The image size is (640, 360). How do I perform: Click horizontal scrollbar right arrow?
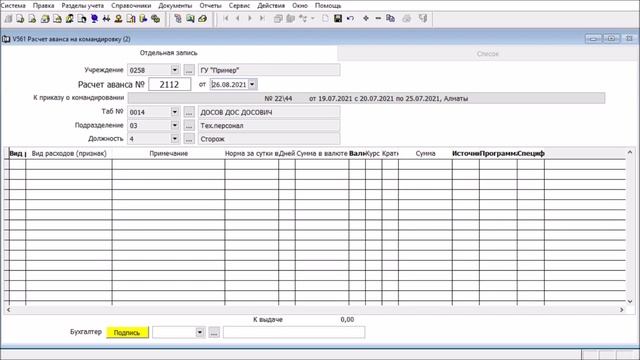(x=622, y=310)
